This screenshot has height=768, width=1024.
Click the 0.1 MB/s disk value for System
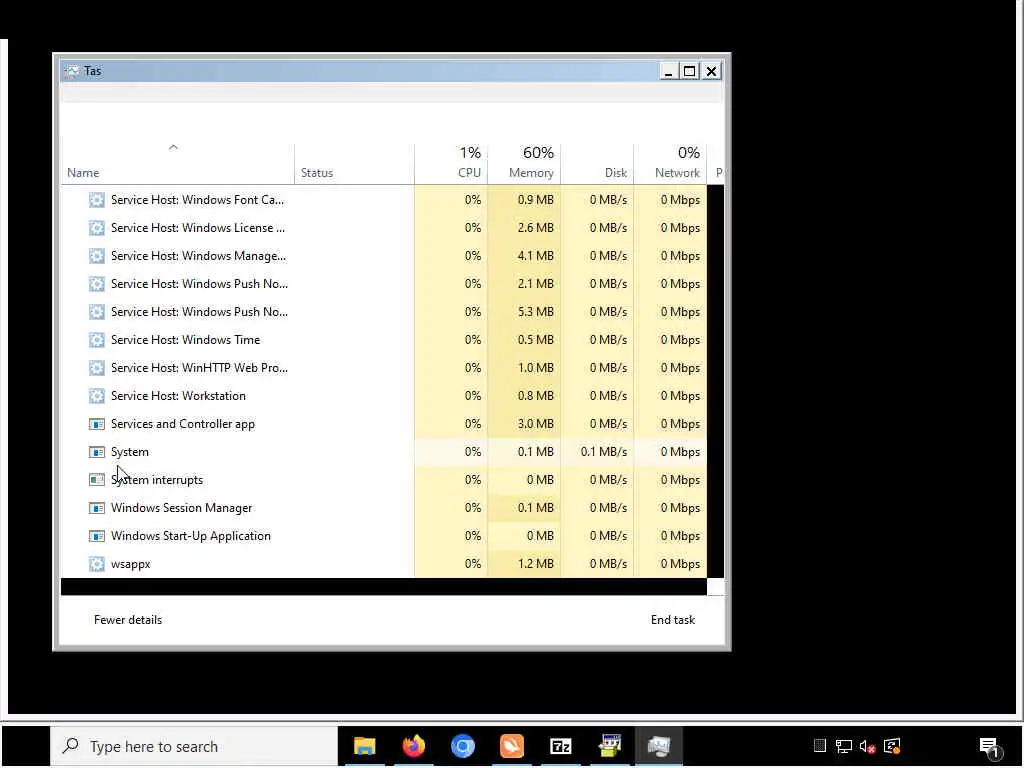coord(603,452)
